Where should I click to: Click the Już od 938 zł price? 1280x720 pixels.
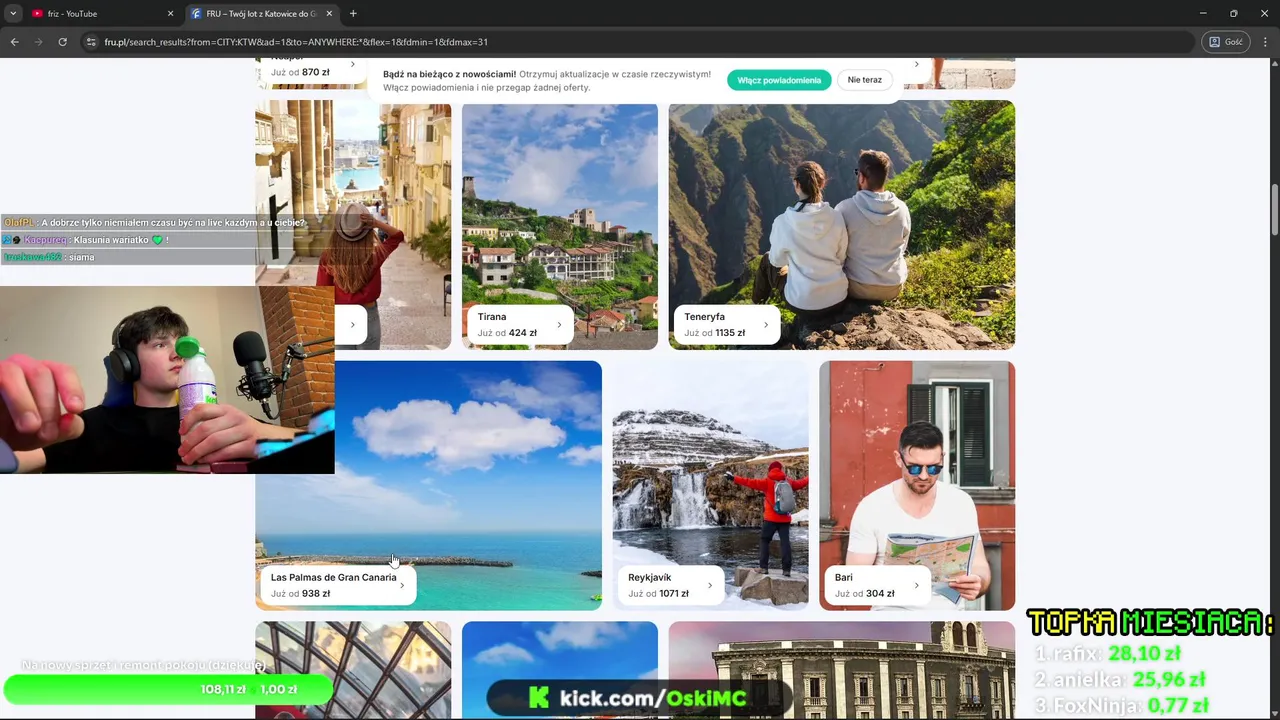pos(300,594)
